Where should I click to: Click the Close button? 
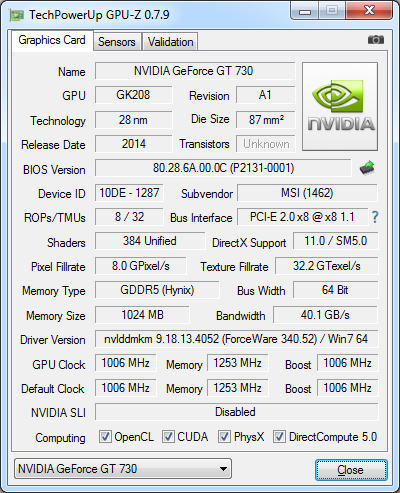[x=351, y=470]
